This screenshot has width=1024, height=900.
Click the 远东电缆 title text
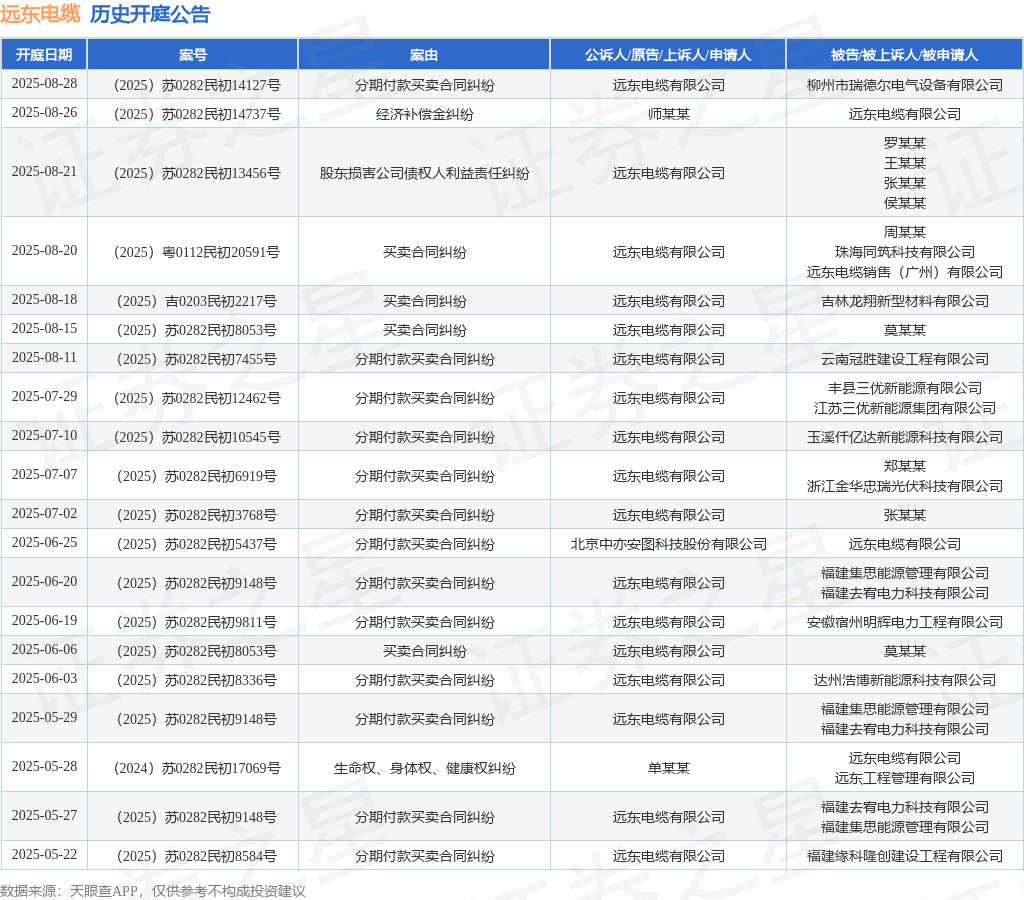click(x=40, y=14)
